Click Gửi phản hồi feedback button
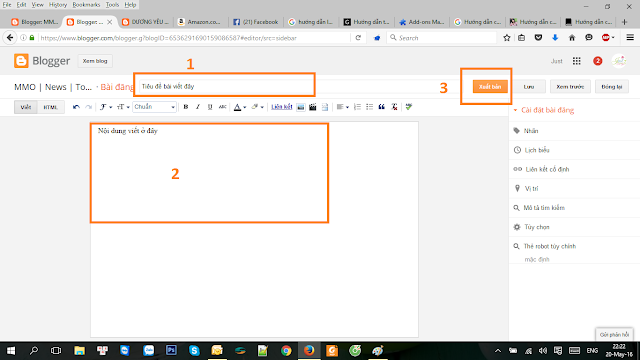 pos(614,334)
